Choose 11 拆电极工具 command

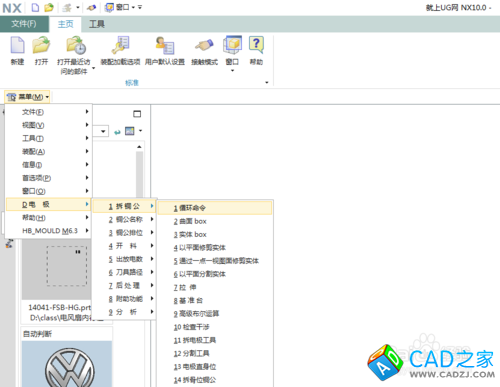(215, 340)
